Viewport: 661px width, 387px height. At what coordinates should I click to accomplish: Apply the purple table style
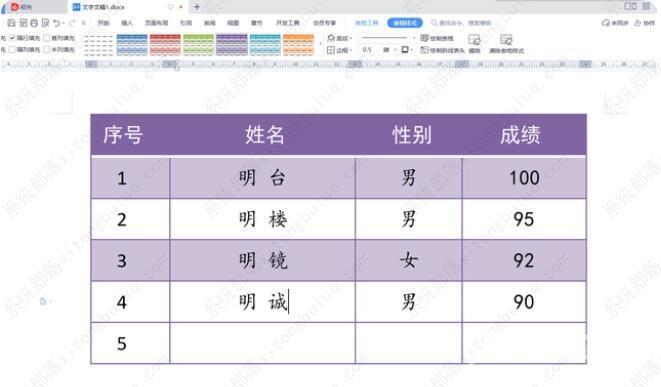tap(232, 45)
